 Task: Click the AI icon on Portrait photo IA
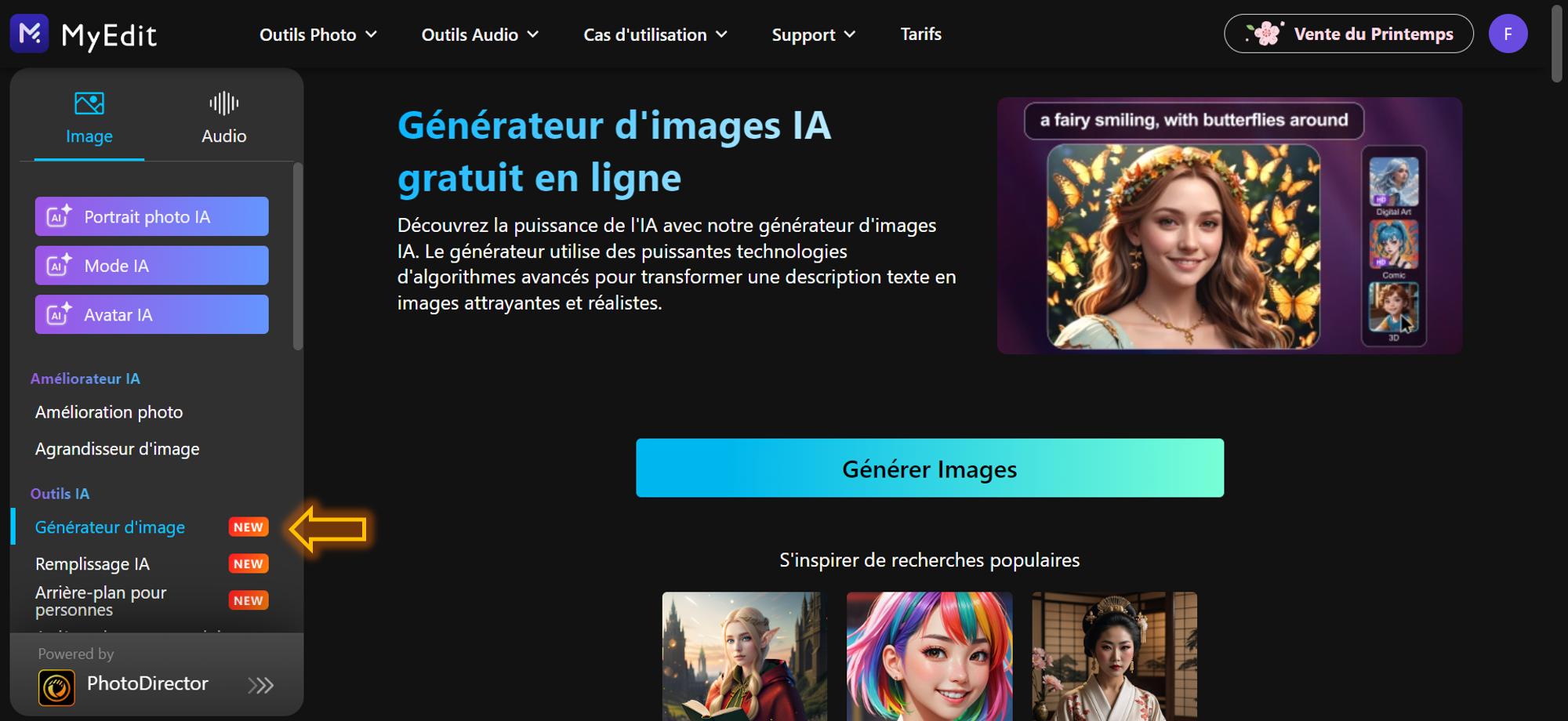tap(58, 216)
